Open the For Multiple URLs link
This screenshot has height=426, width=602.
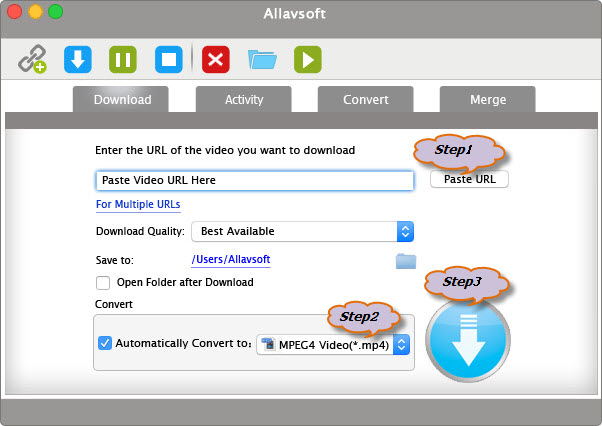click(138, 205)
